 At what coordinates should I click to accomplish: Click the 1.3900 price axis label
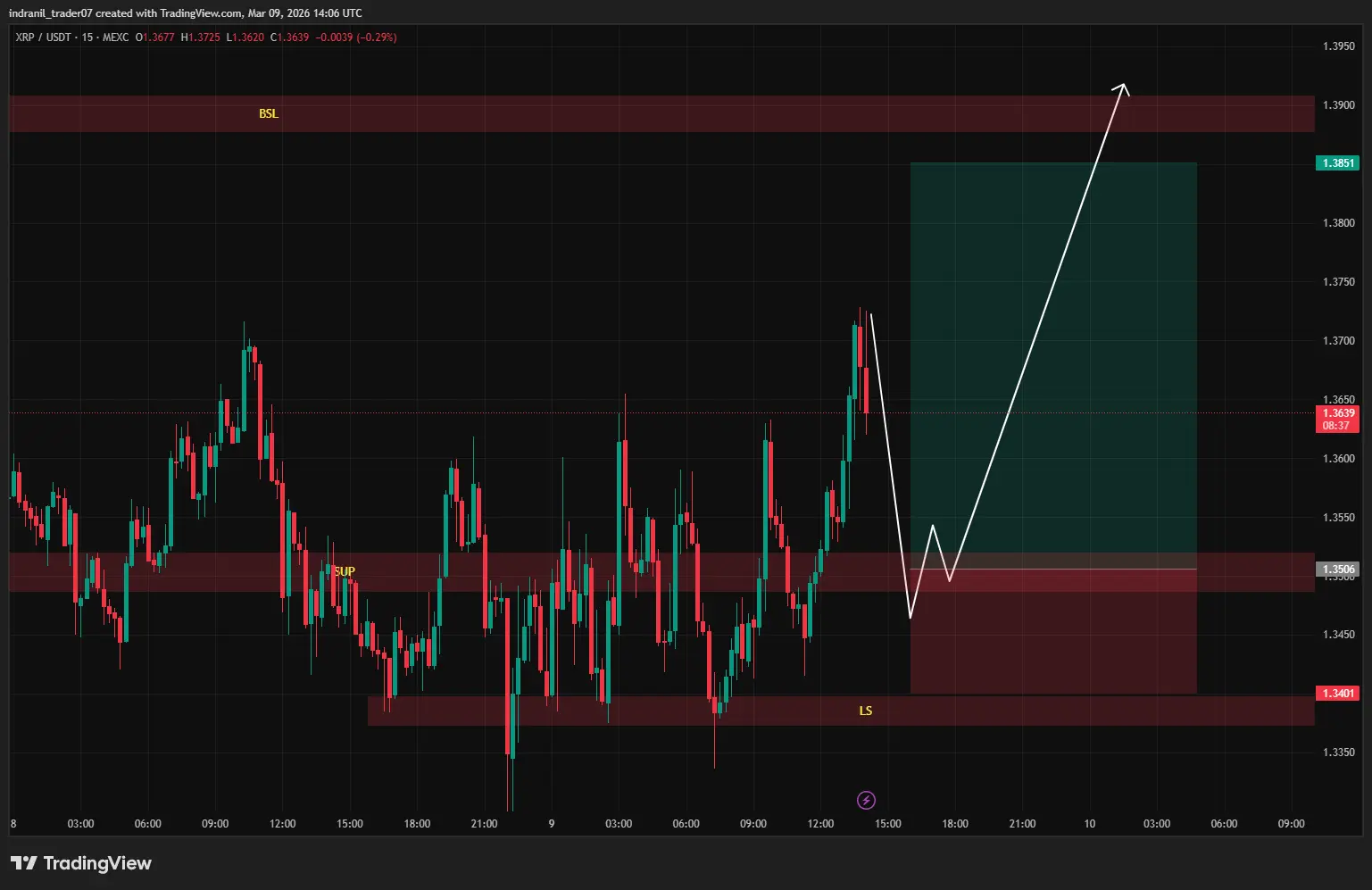(x=1338, y=105)
